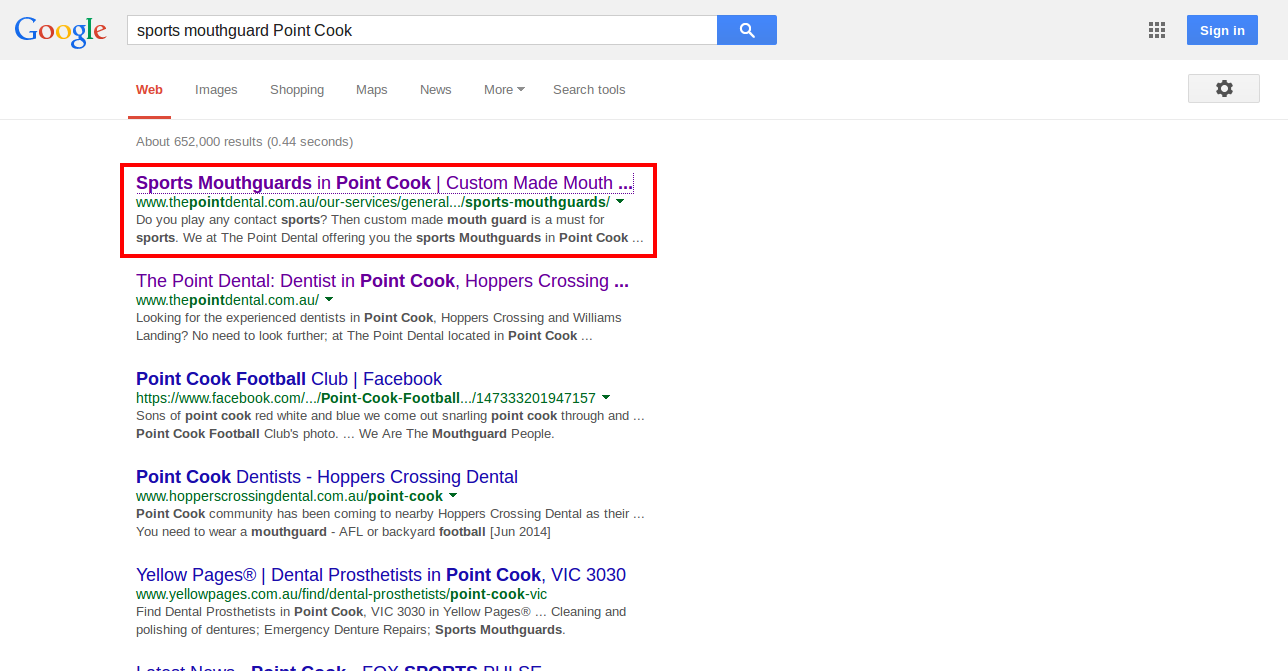Image resolution: width=1288 pixels, height=671 pixels.
Task: Click the facebook.com Point-Cook-Football green URL
Action: 366,398
